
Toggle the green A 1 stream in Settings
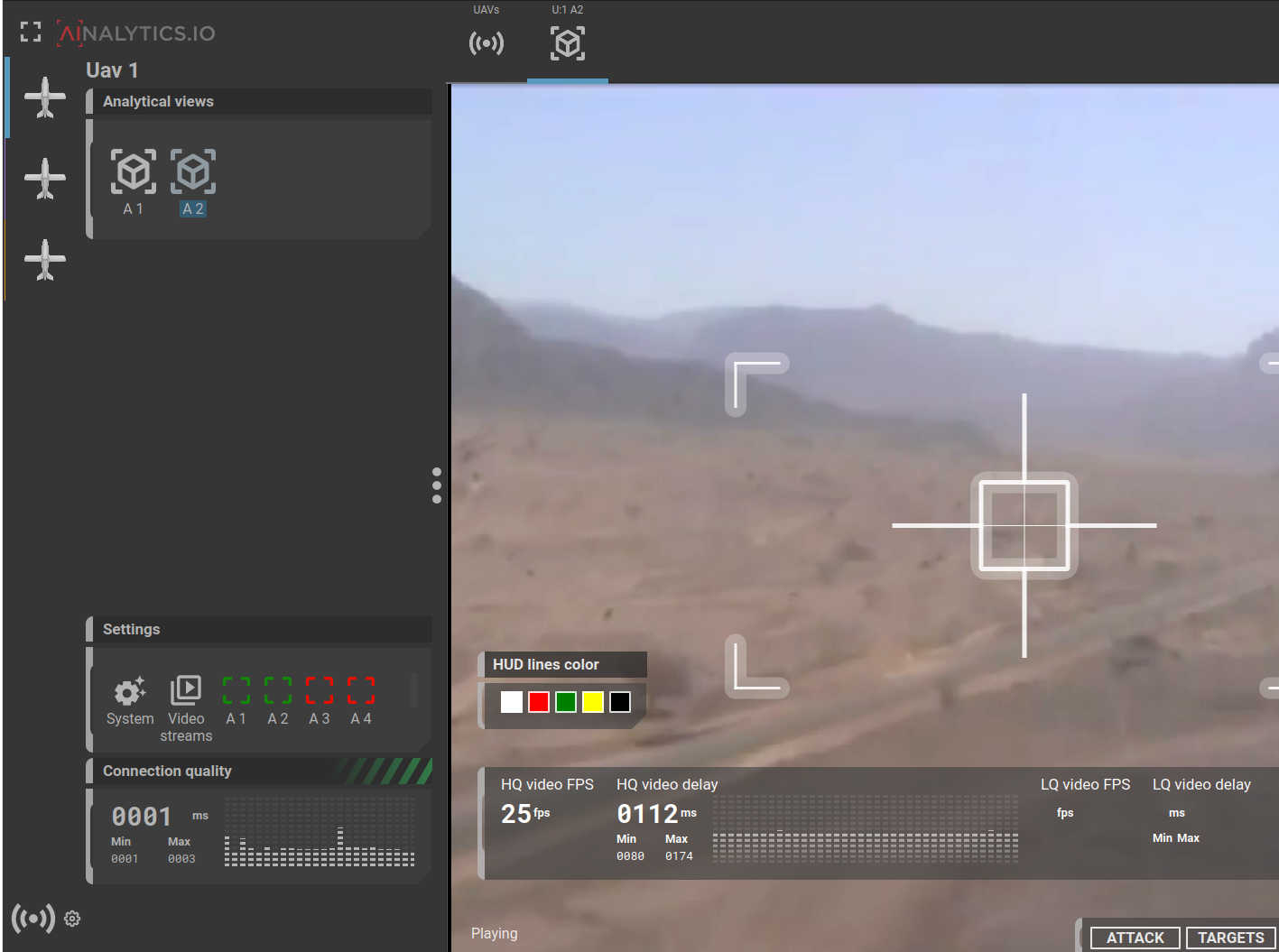[x=236, y=691]
